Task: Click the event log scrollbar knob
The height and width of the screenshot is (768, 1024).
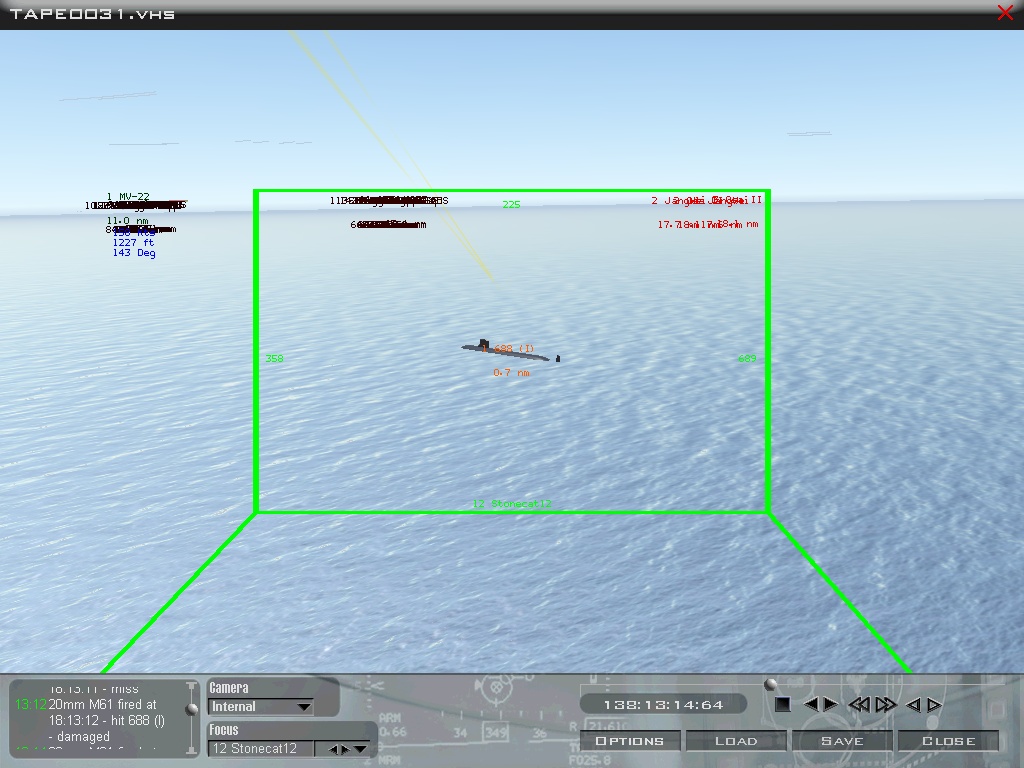Action: coord(191,709)
